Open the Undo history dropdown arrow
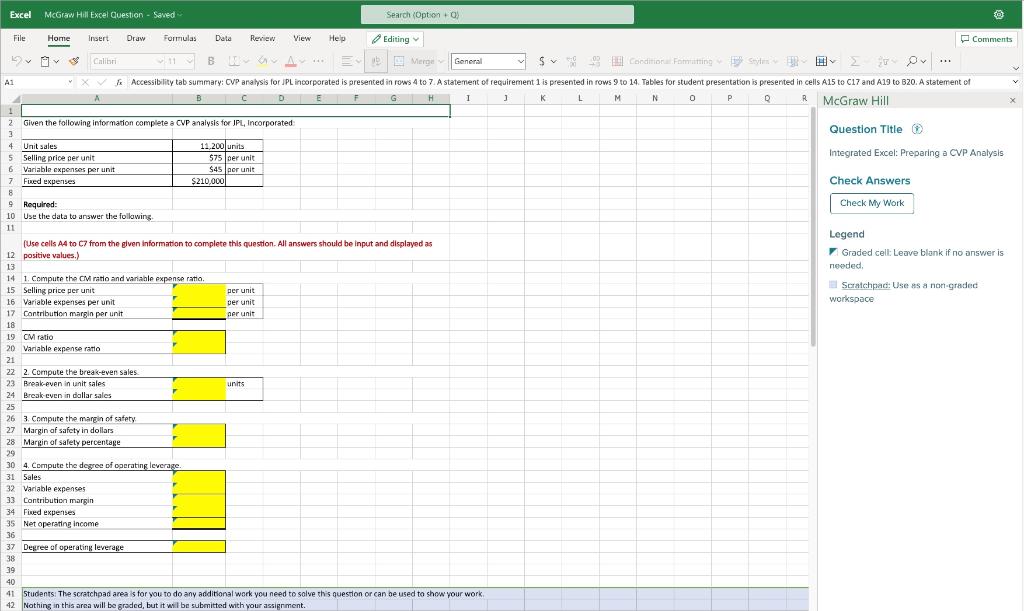1024x611 pixels. [x=28, y=61]
